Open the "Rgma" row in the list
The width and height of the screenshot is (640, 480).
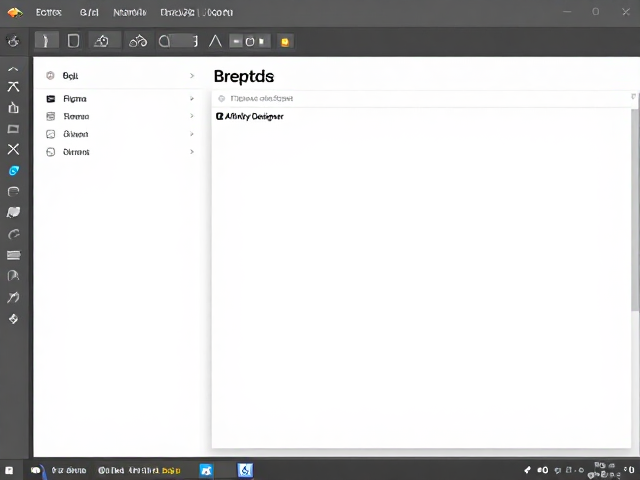click(x=118, y=99)
